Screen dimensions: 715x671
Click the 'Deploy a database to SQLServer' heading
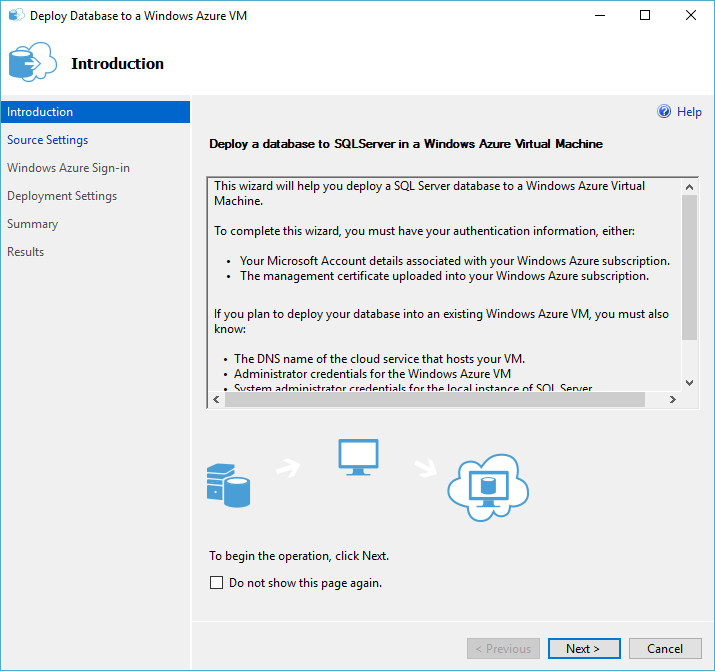pos(406,144)
